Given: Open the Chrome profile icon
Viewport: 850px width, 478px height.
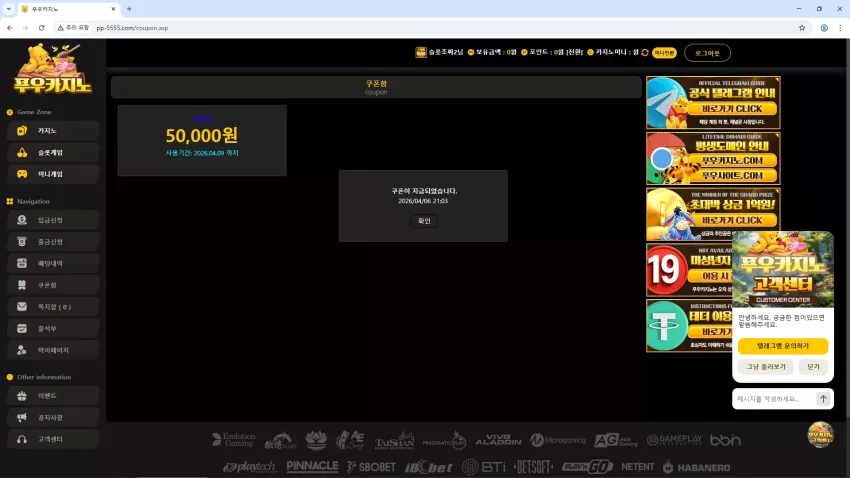Looking at the screenshot, I should coord(824,28).
